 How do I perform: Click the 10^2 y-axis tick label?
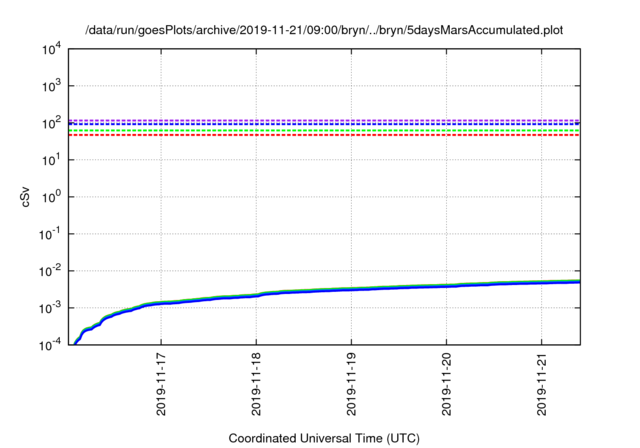(52, 123)
